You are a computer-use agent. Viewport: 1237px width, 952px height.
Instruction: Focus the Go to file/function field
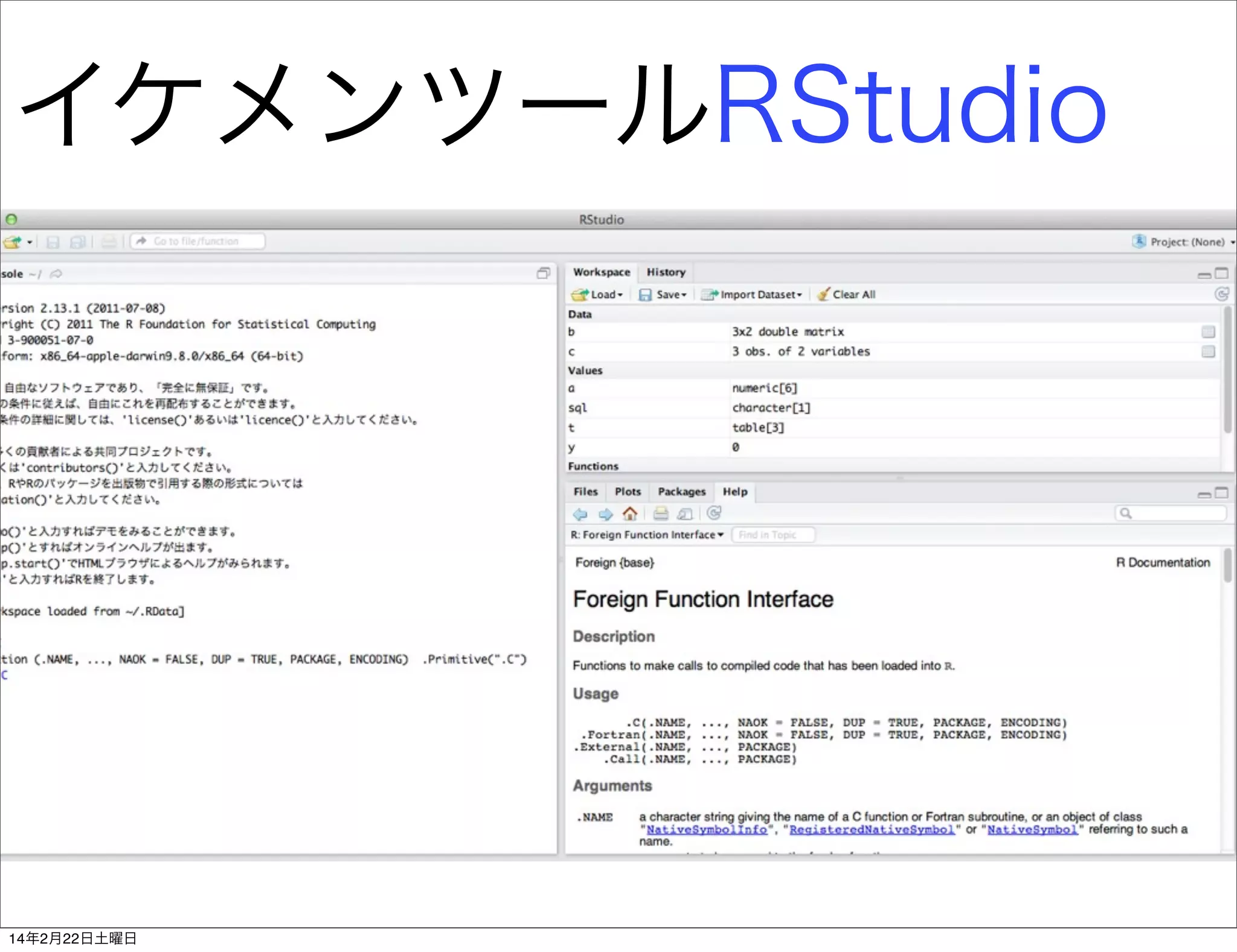[198, 242]
